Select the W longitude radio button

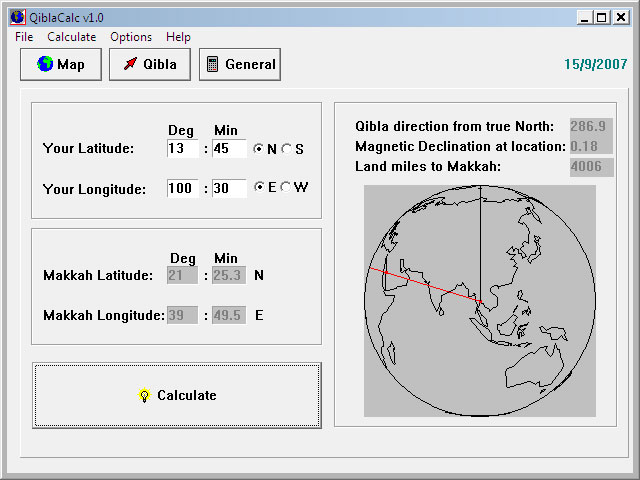pos(287,187)
